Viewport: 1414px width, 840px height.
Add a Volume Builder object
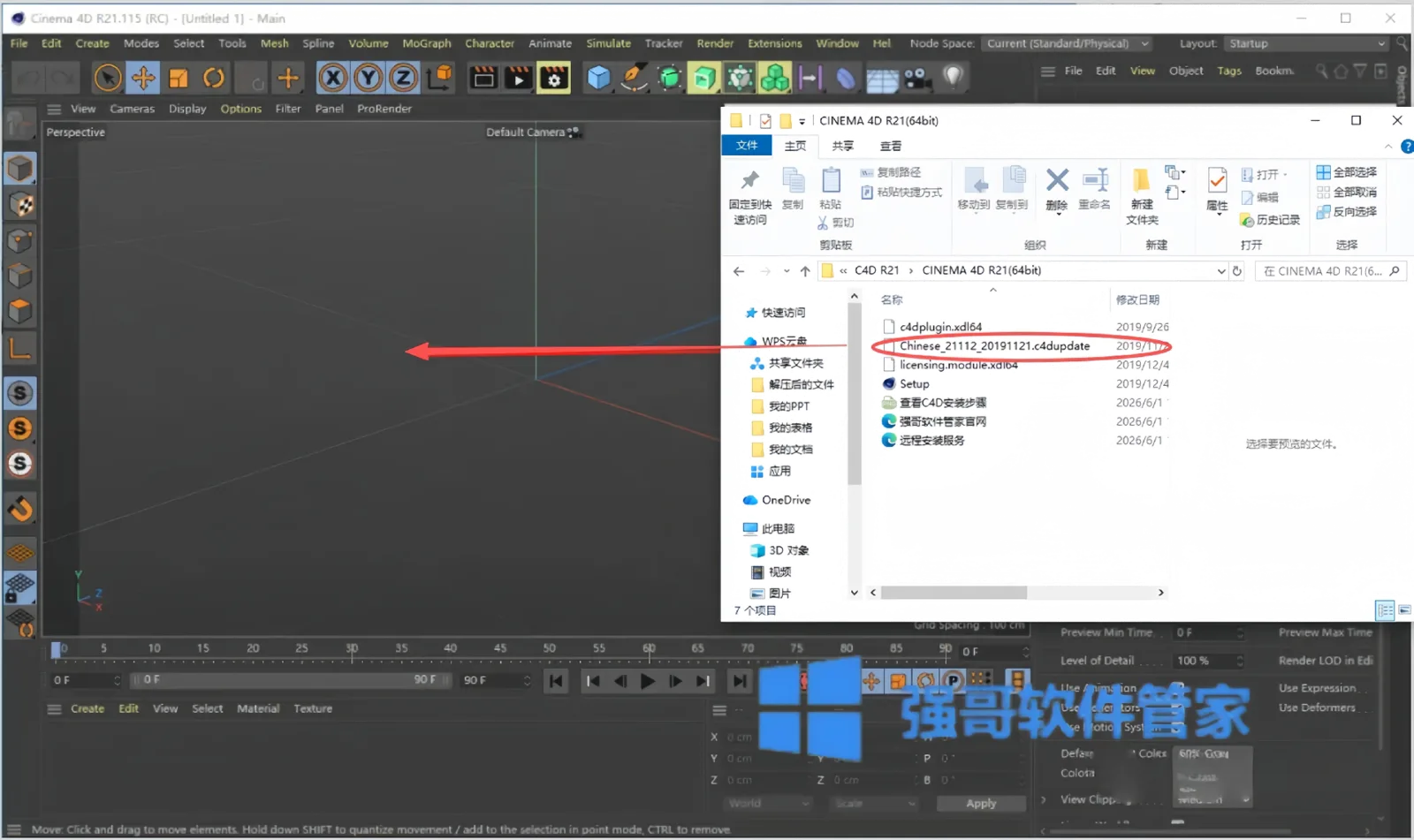pos(775,79)
